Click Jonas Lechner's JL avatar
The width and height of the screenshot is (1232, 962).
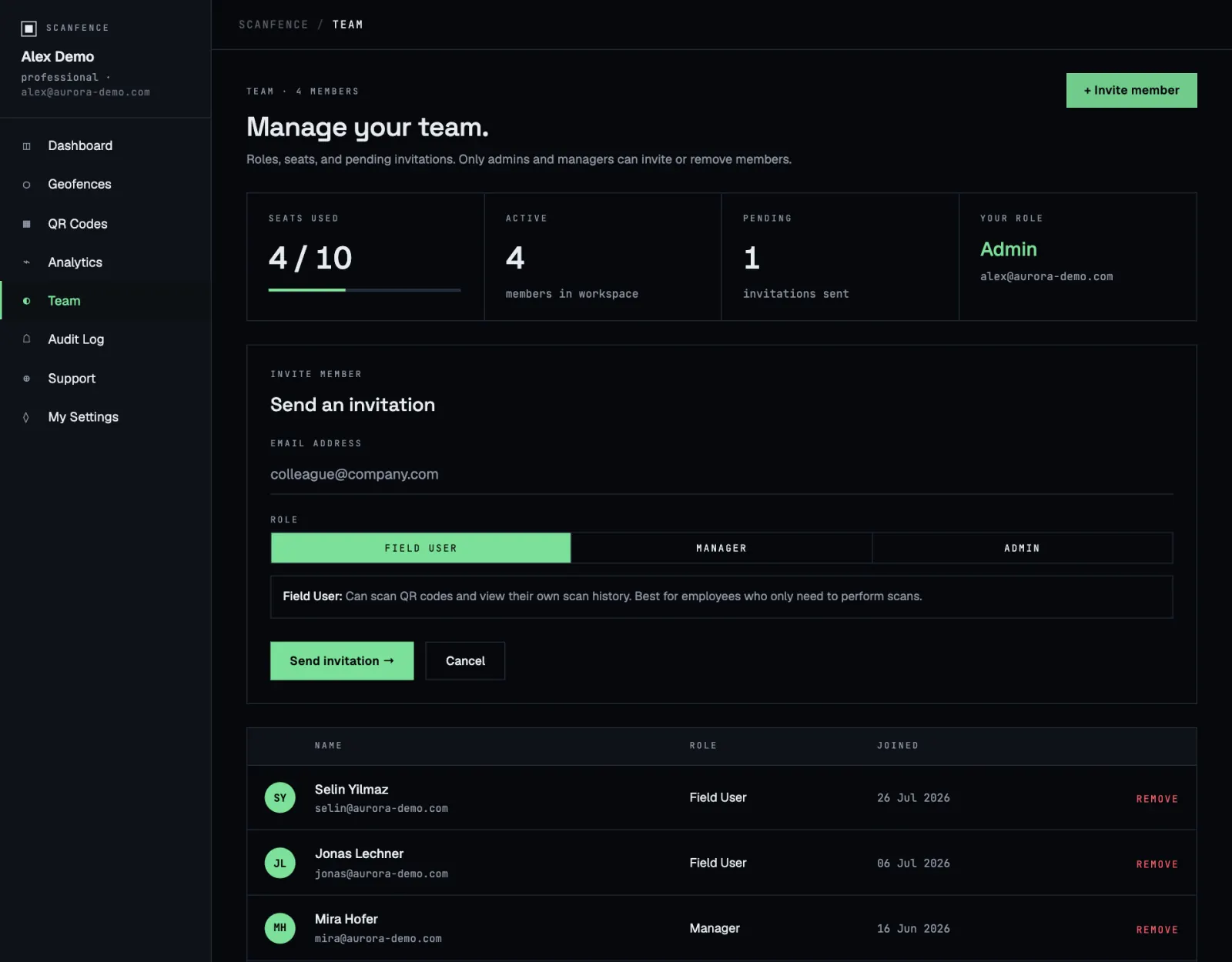pyautogui.click(x=280, y=863)
